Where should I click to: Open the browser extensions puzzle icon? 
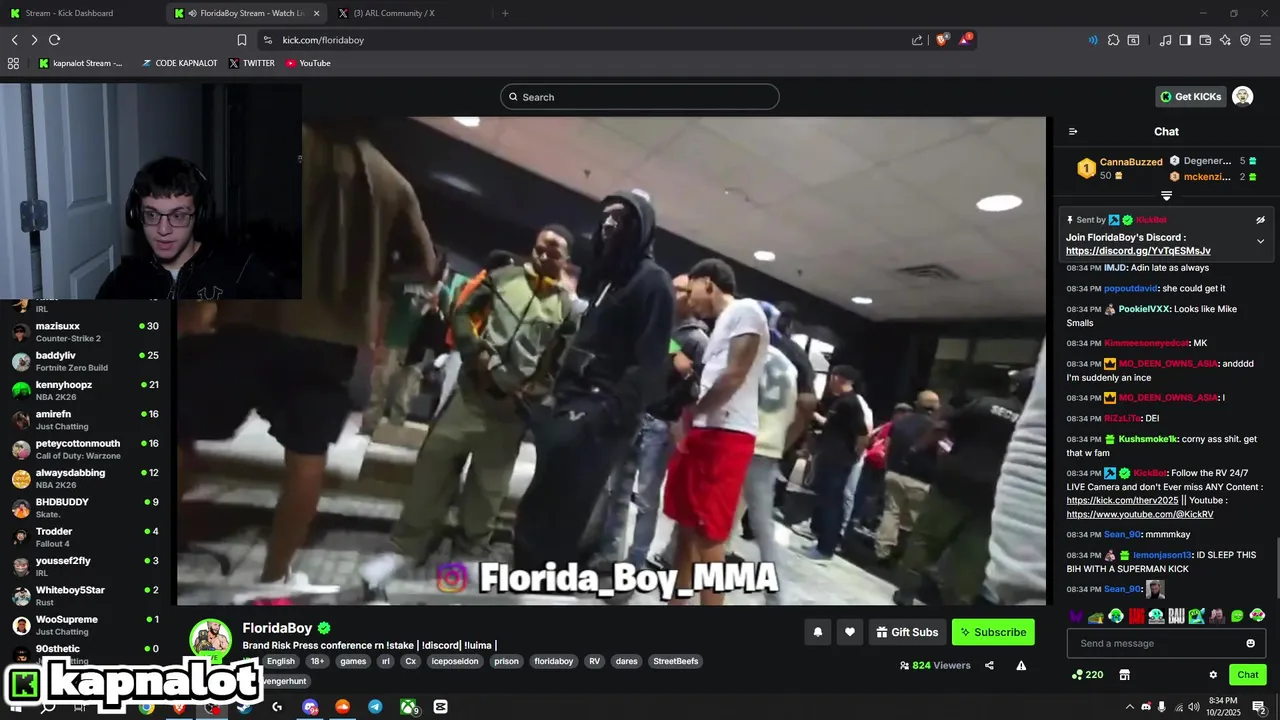[1113, 40]
